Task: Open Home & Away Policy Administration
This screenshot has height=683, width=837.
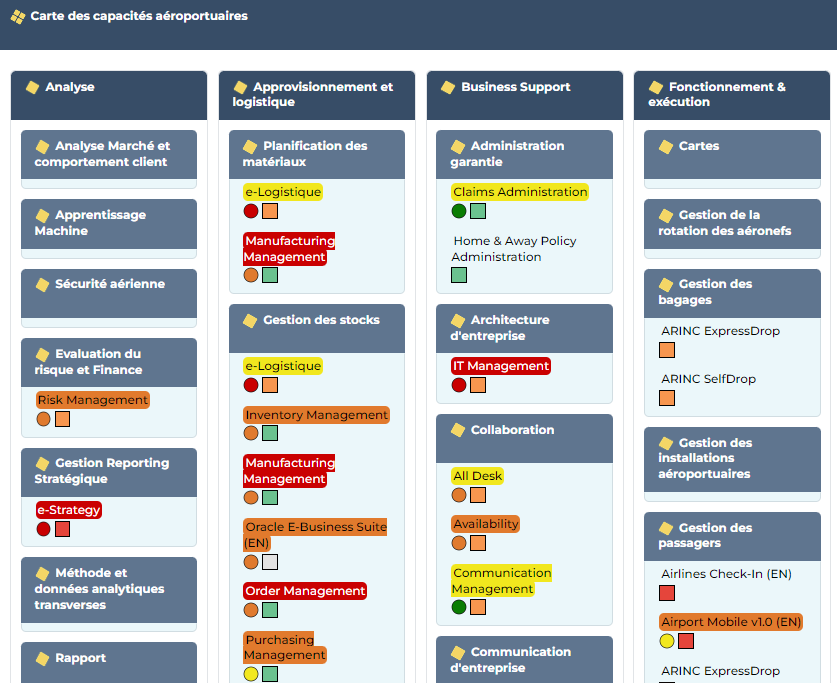Action: point(514,249)
